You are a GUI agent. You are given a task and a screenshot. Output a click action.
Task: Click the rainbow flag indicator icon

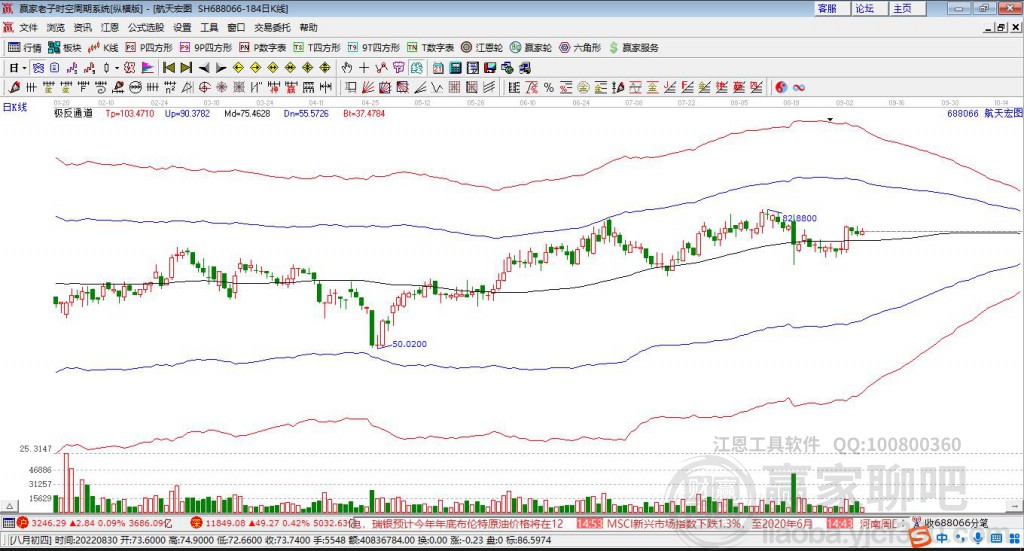(148, 68)
